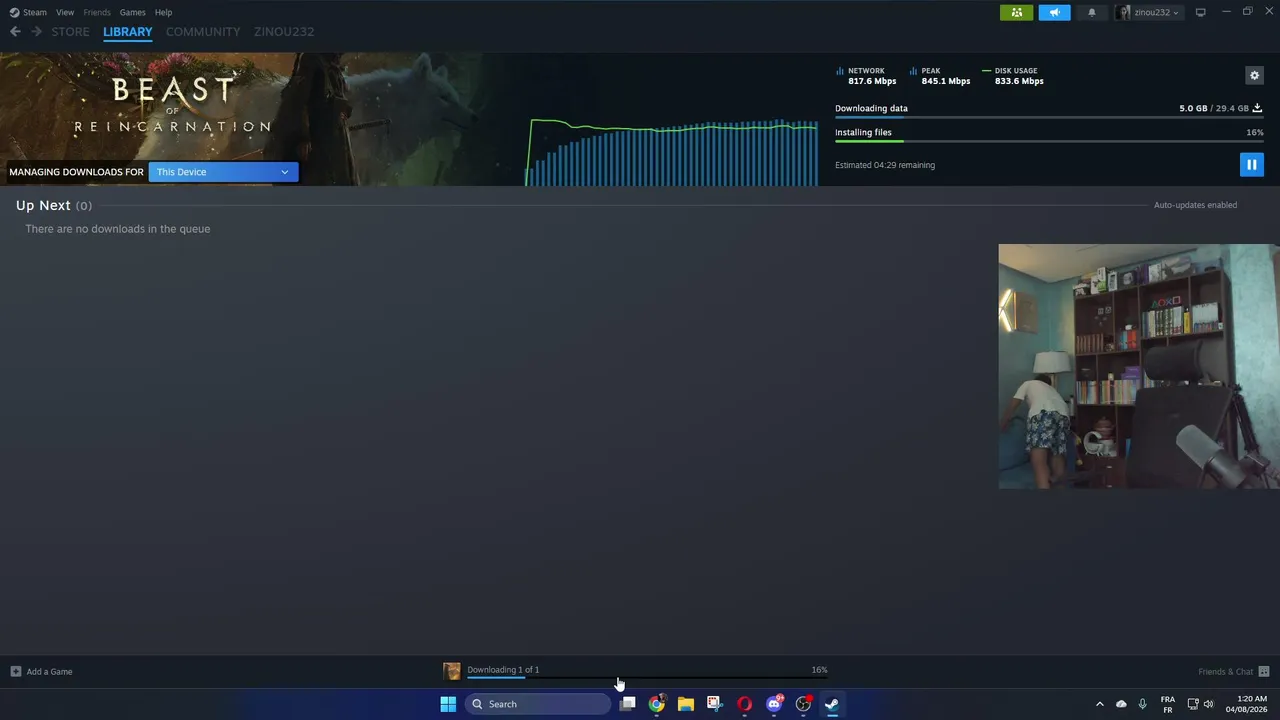Click the game thumbnail in the bottom download bar

[452, 671]
